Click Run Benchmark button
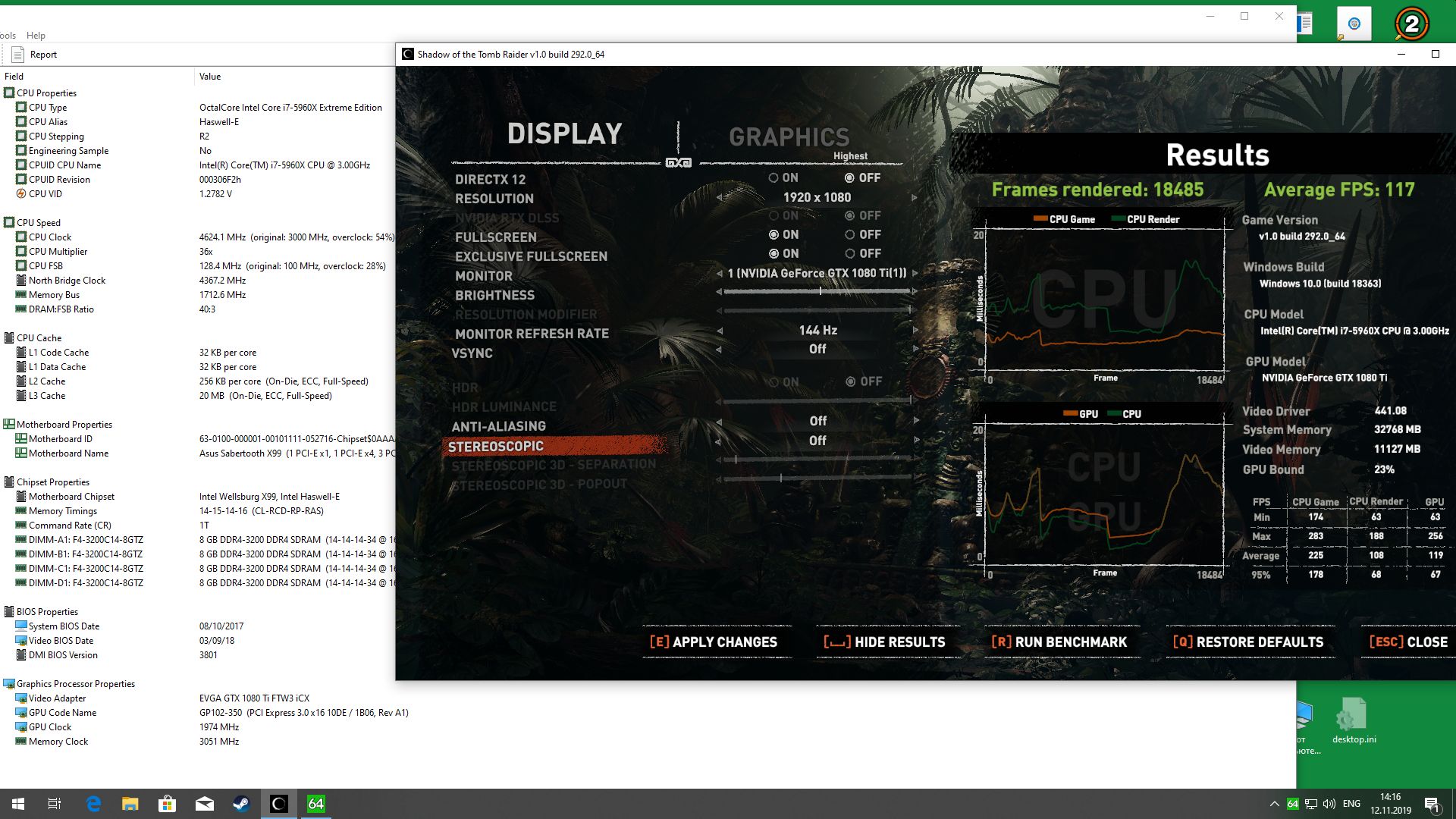 pyautogui.click(x=1059, y=642)
